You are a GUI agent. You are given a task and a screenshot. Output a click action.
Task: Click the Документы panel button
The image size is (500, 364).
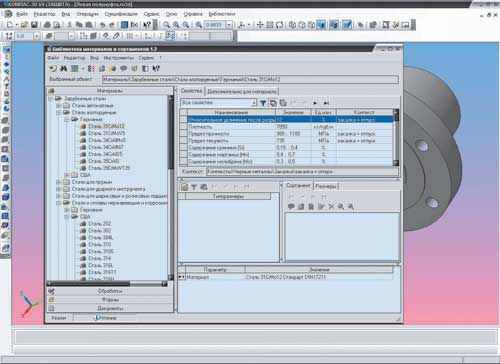point(110,308)
